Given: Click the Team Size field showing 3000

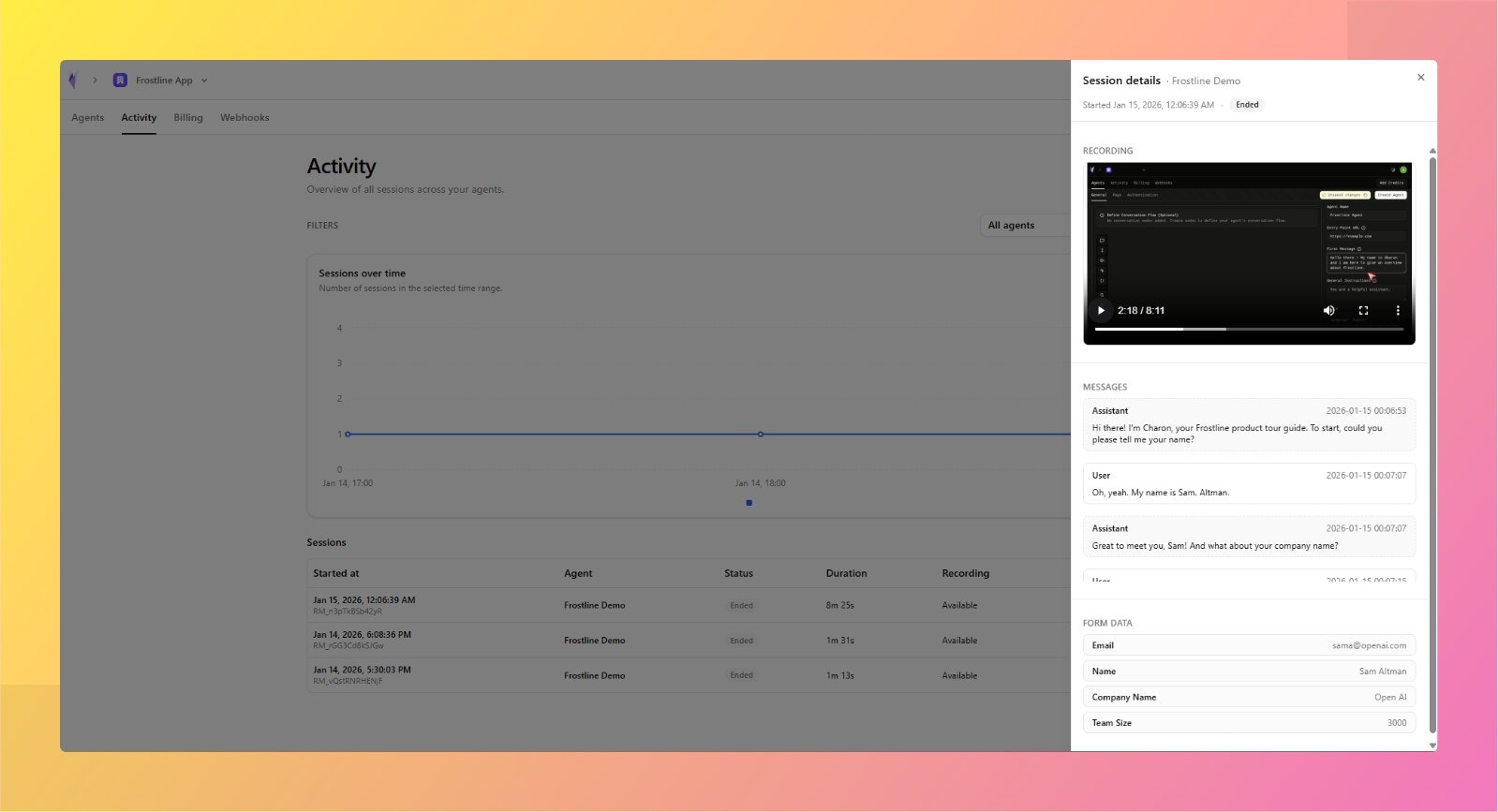Looking at the screenshot, I should click(x=1249, y=722).
